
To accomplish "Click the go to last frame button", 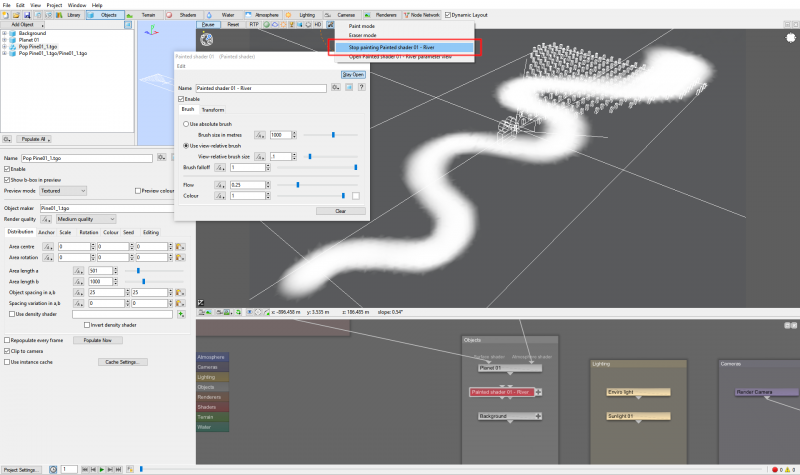I will [118, 469].
